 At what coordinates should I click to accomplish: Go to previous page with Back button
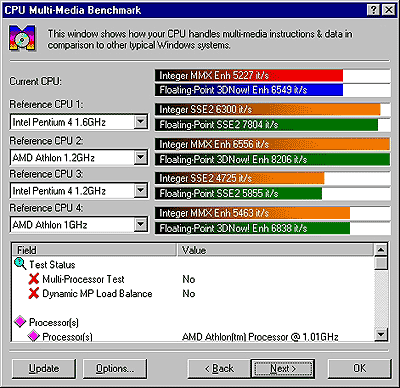tap(219, 368)
